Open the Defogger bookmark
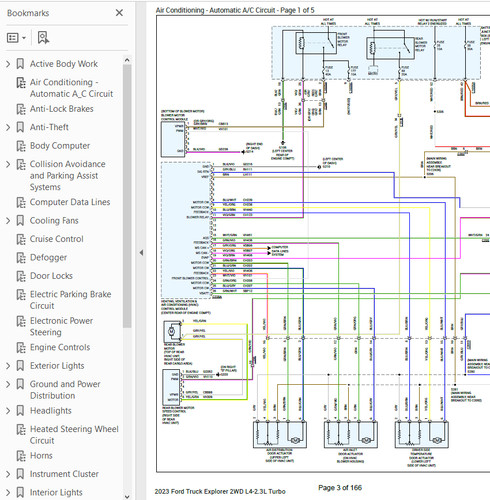The height and width of the screenshot is (500, 490). (x=48, y=257)
